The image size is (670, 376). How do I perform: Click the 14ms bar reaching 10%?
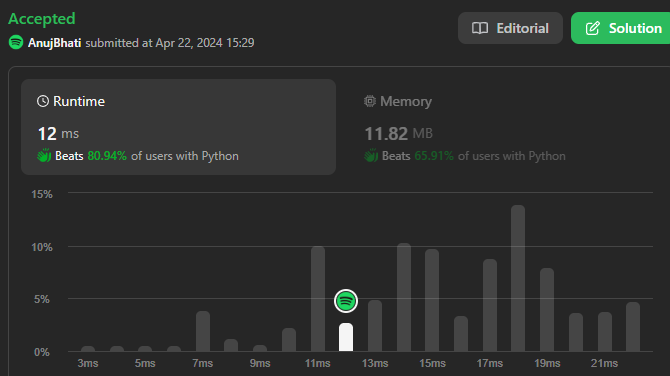tap(404, 297)
